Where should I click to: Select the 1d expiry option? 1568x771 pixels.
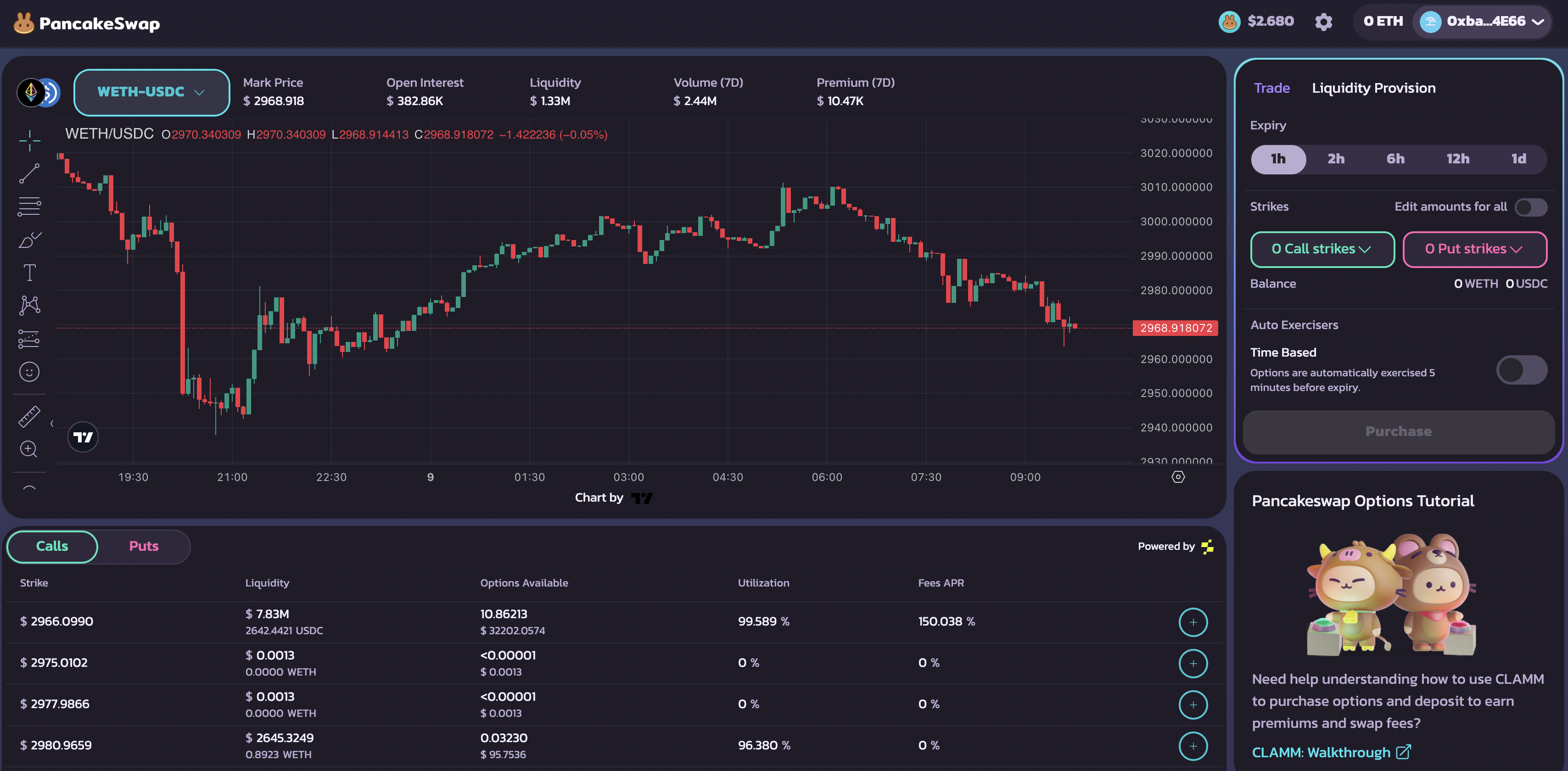(x=1518, y=159)
